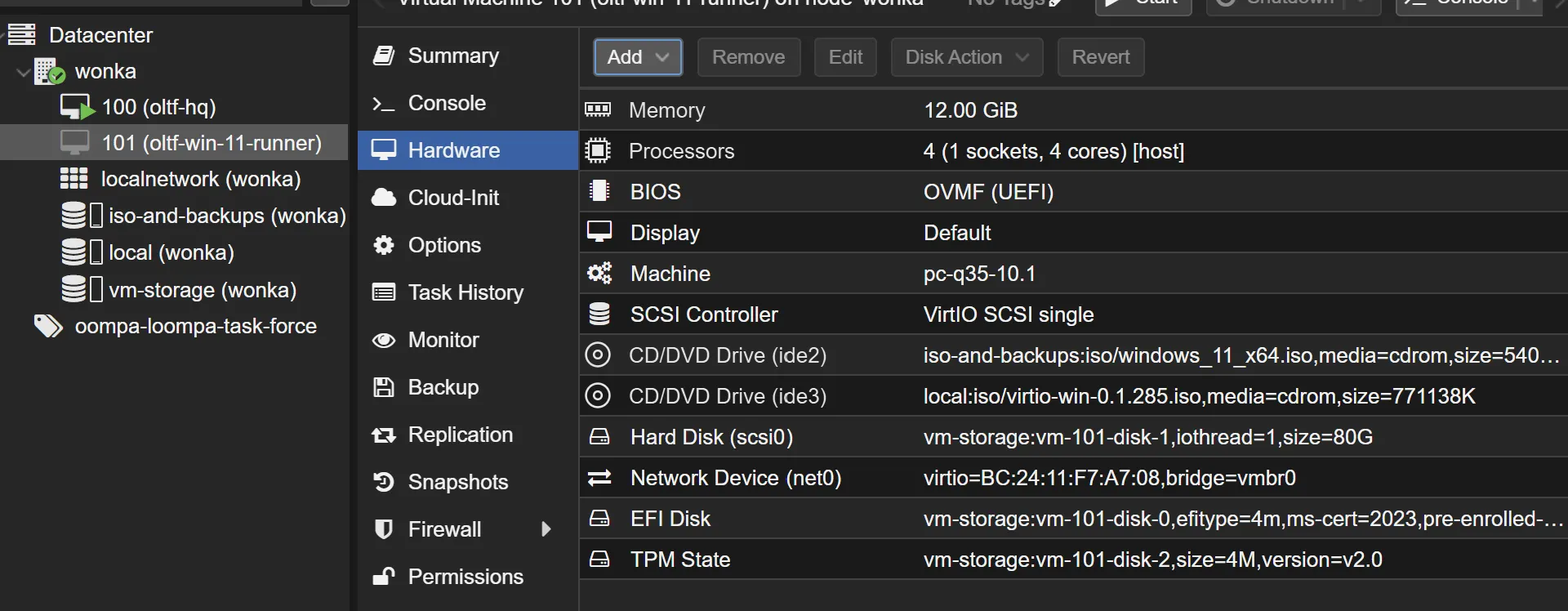Click the Processors CPU icon

coord(598,150)
